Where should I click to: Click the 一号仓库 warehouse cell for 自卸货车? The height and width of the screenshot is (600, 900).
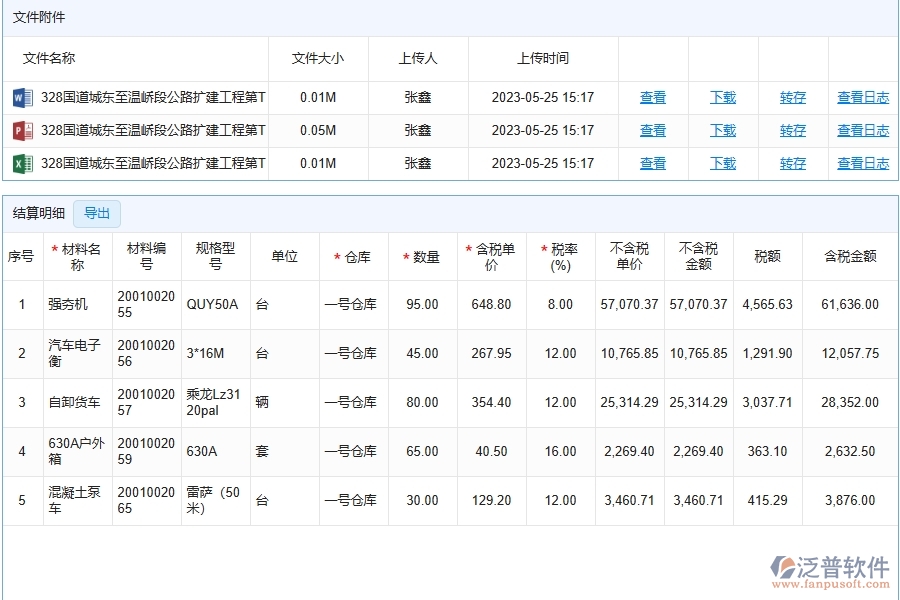(350, 403)
